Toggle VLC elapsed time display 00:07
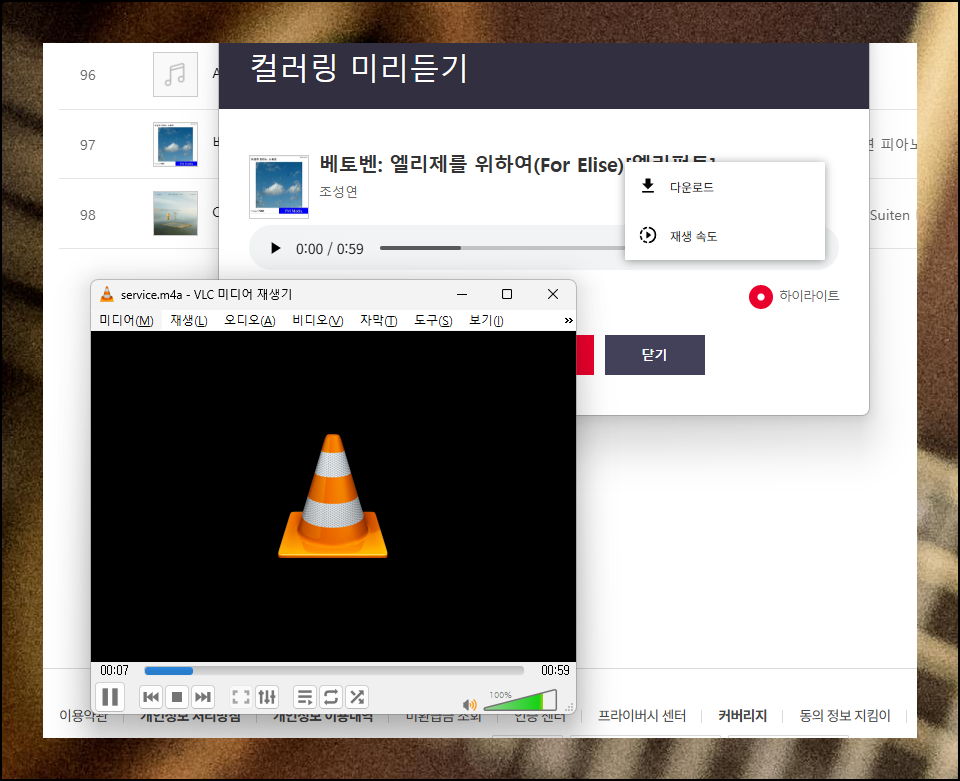This screenshot has height=781, width=960. [114, 670]
